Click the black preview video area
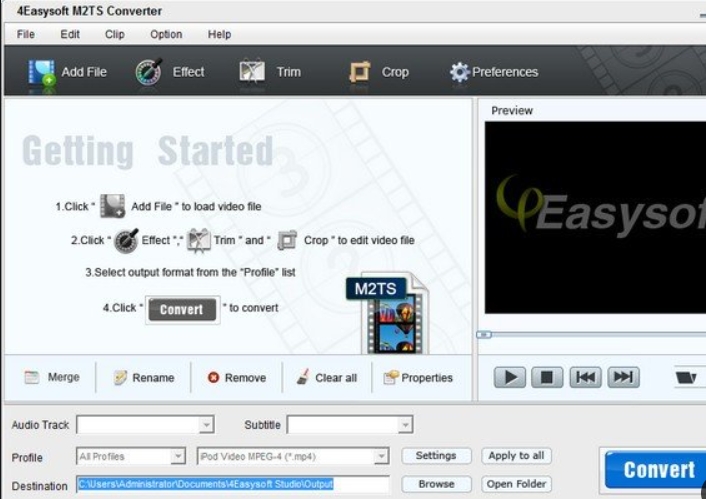This screenshot has height=499, width=706. pos(595,217)
